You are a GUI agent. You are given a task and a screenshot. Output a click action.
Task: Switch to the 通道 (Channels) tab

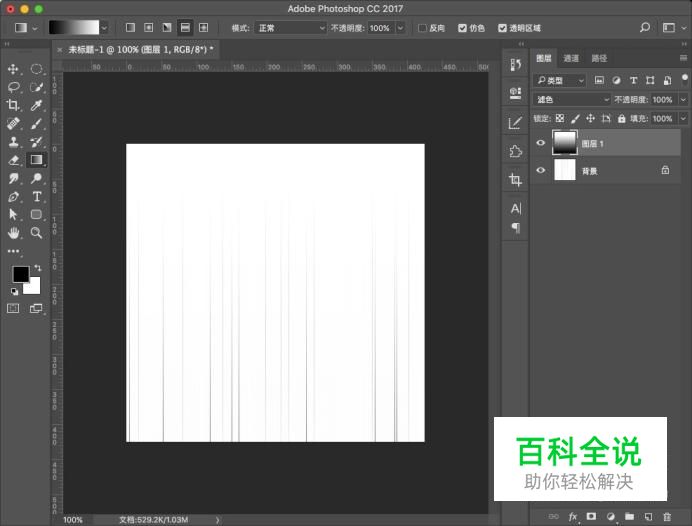pyautogui.click(x=571, y=59)
